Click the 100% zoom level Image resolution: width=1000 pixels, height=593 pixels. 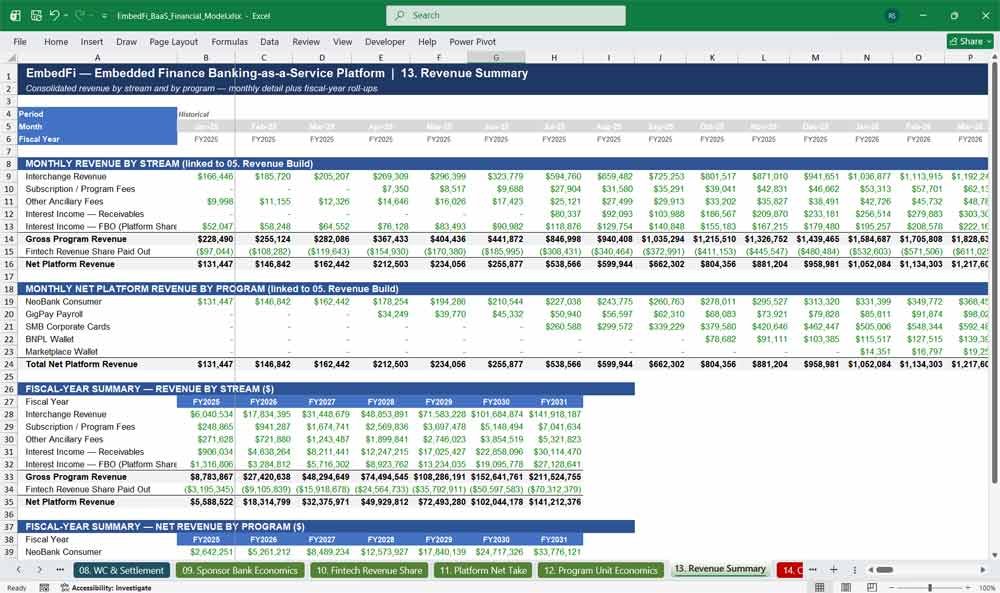(987, 587)
